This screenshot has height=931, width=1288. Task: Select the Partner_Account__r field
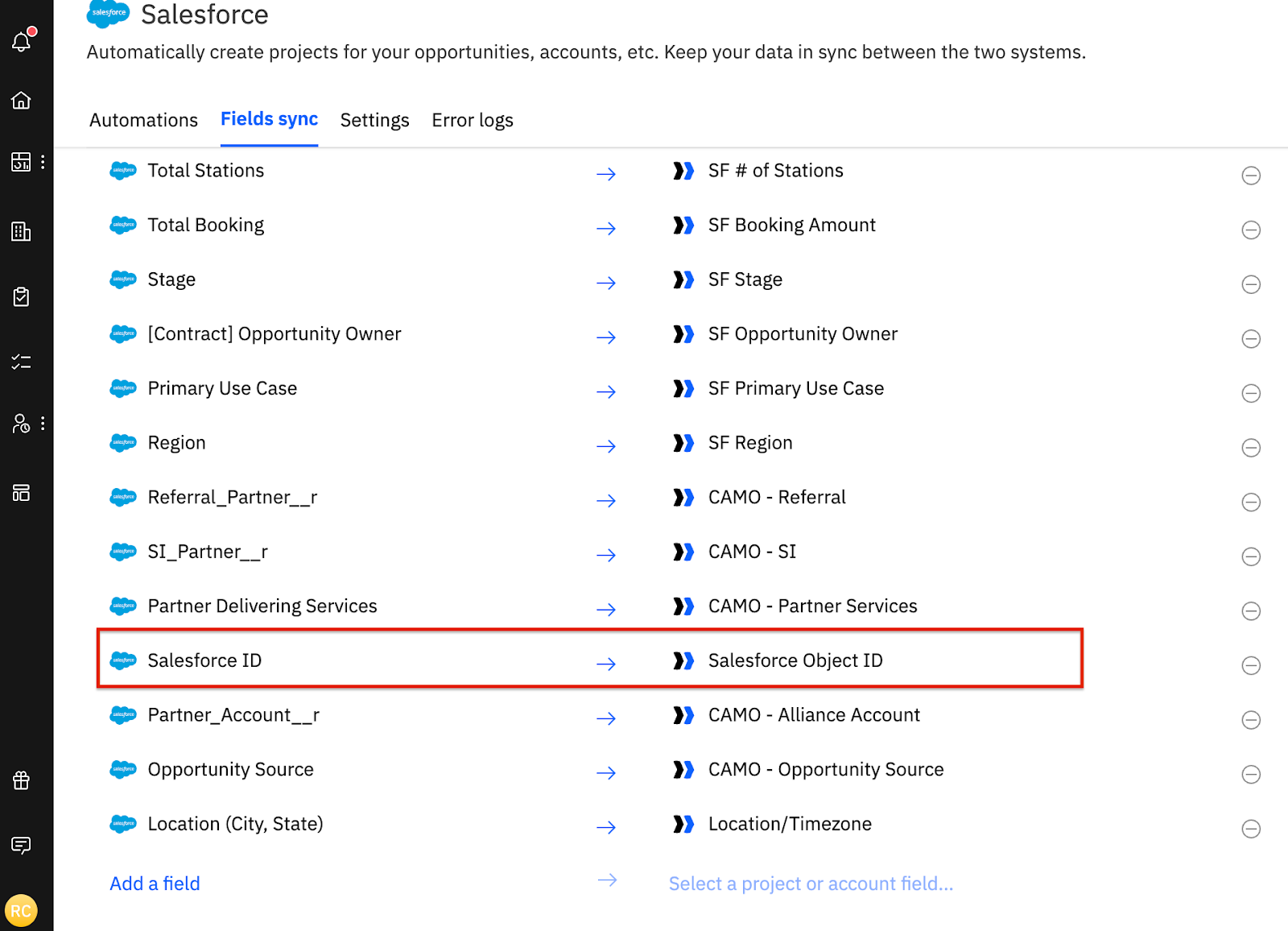click(233, 715)
